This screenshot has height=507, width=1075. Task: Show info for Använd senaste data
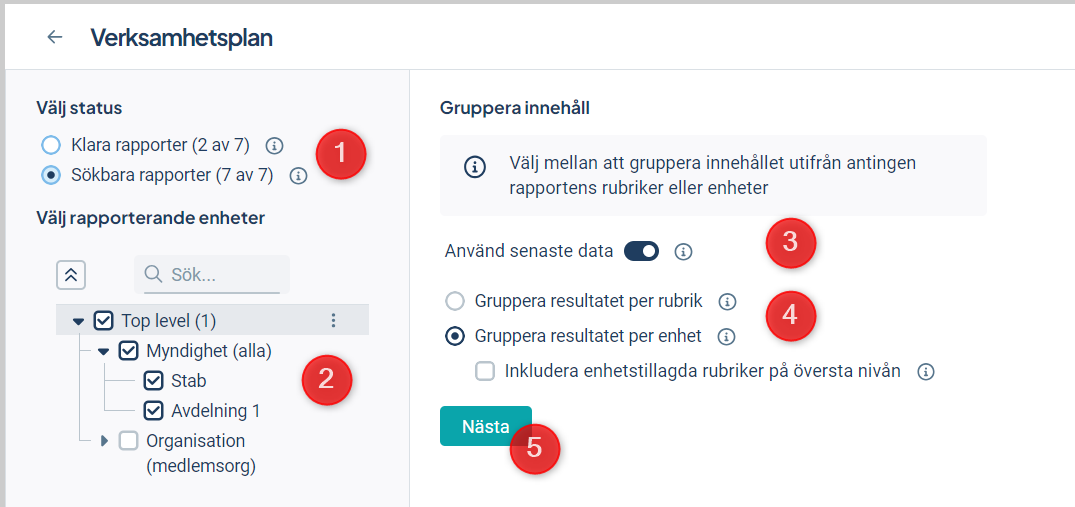click(682, 251)
